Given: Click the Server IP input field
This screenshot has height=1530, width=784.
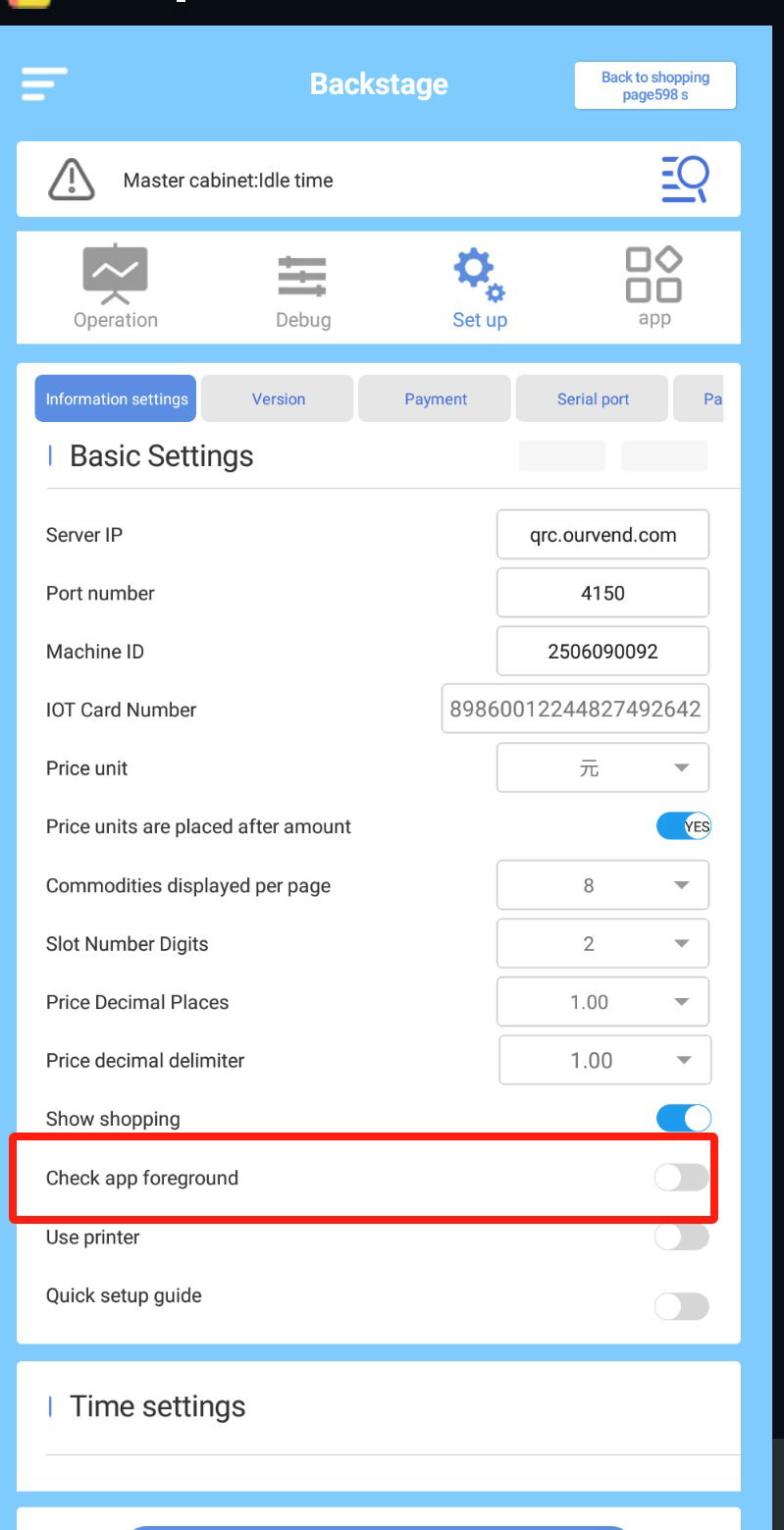Looking at the screenshot, I should coord(602,535).
